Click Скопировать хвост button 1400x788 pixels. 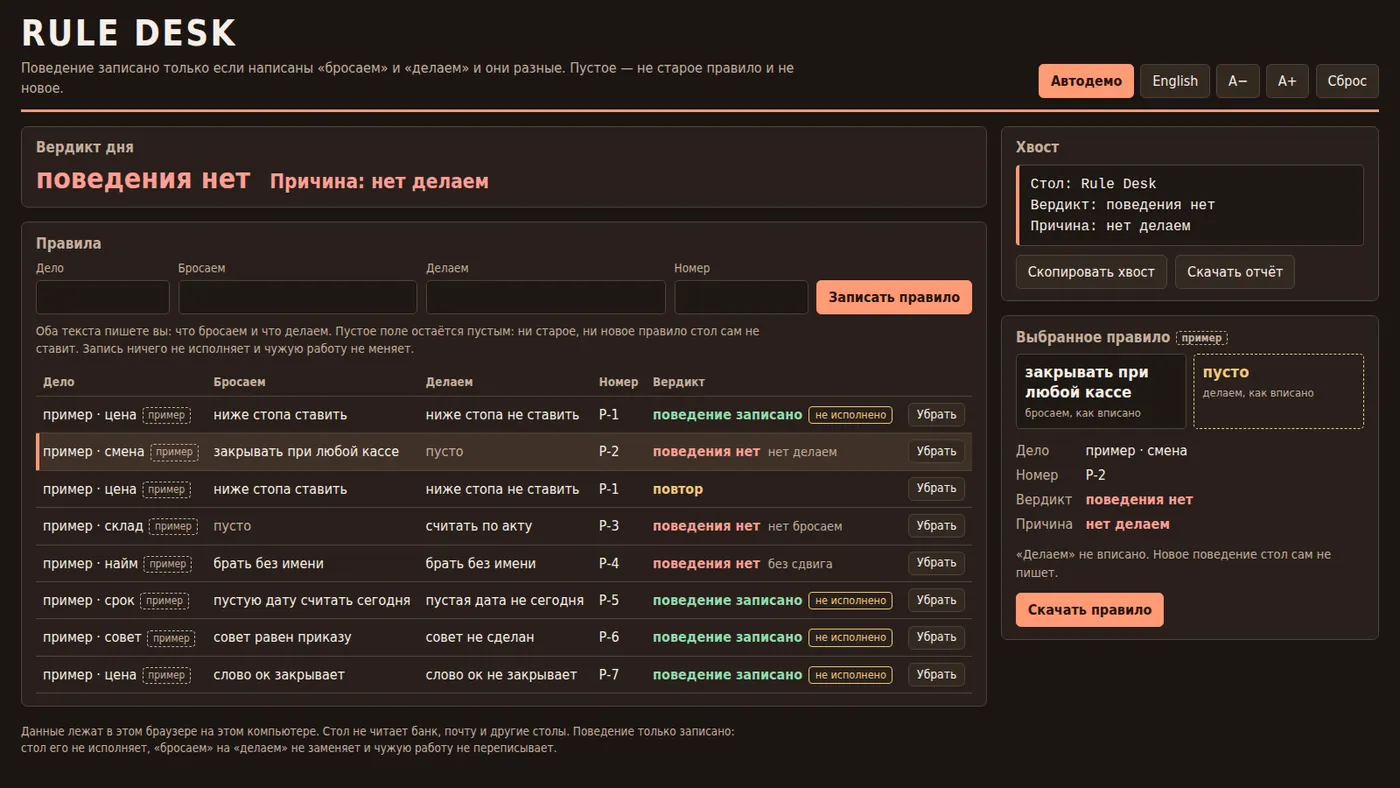click(1091, 272)
